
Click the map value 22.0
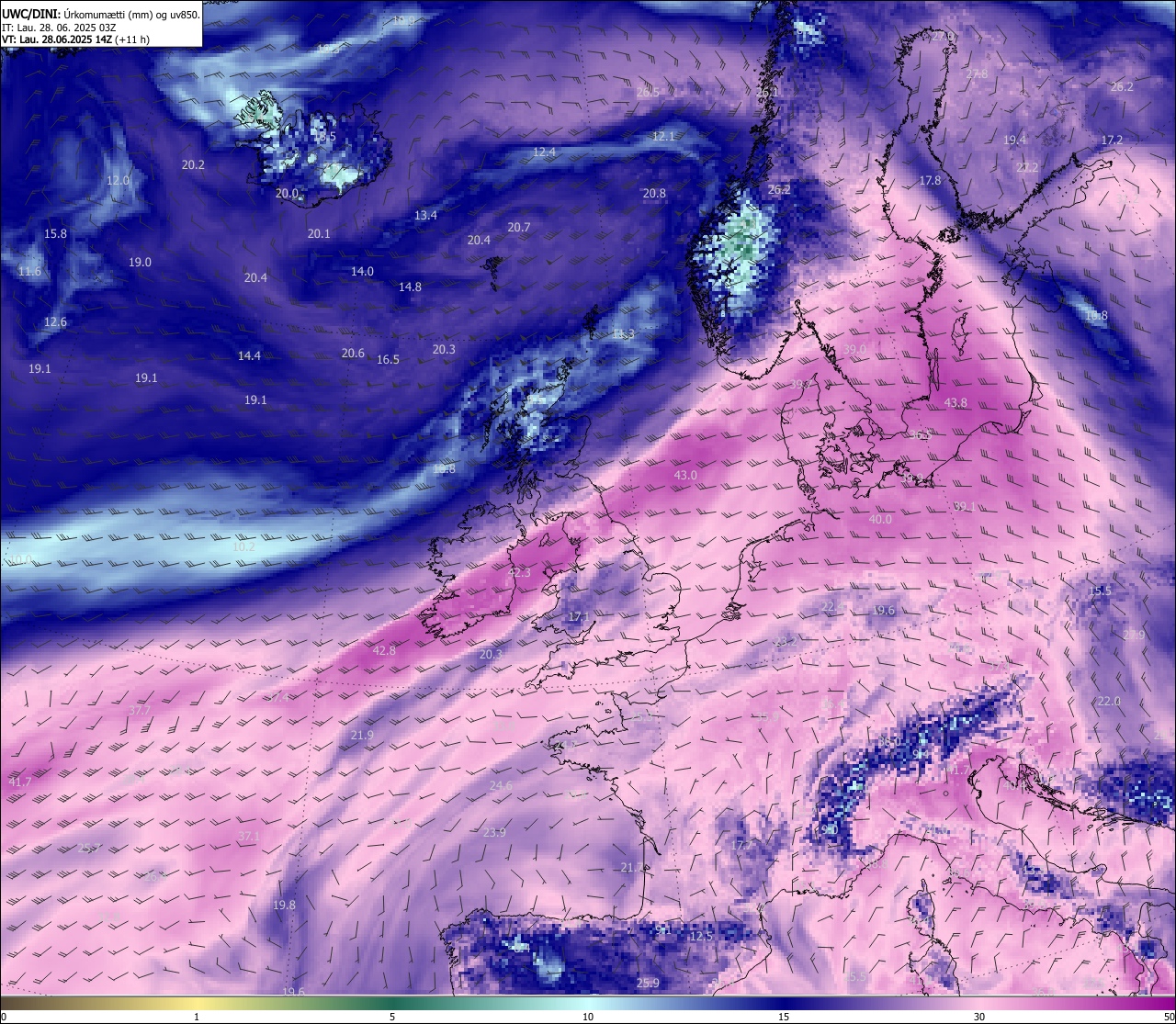[1109, 702]
